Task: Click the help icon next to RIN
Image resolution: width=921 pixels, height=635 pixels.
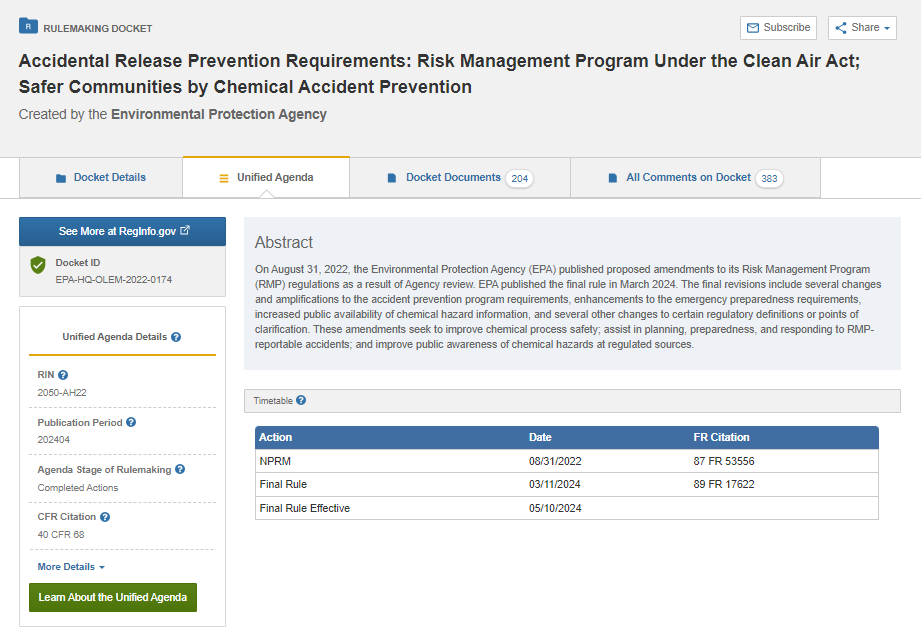Action: 63,375
